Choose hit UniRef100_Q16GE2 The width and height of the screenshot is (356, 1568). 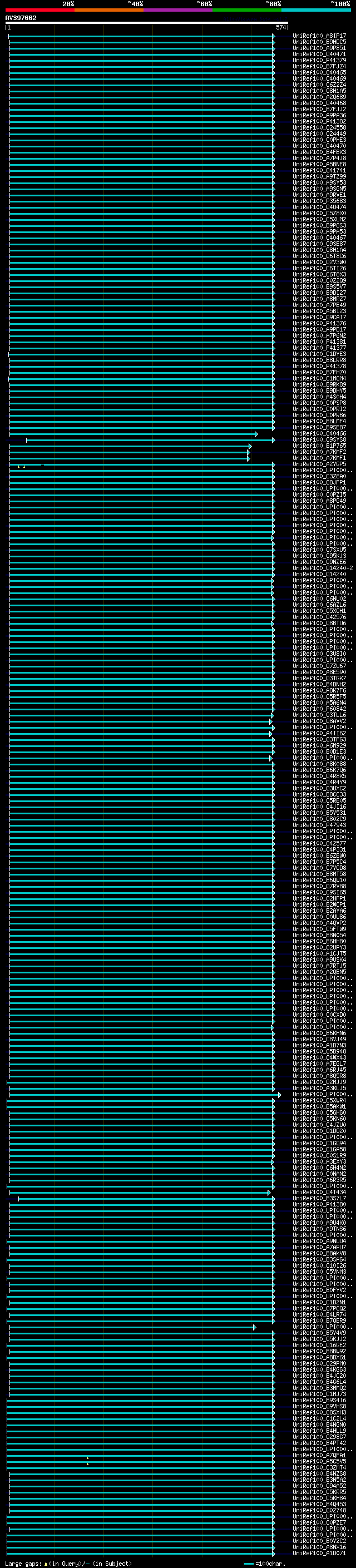[319, 1344]
